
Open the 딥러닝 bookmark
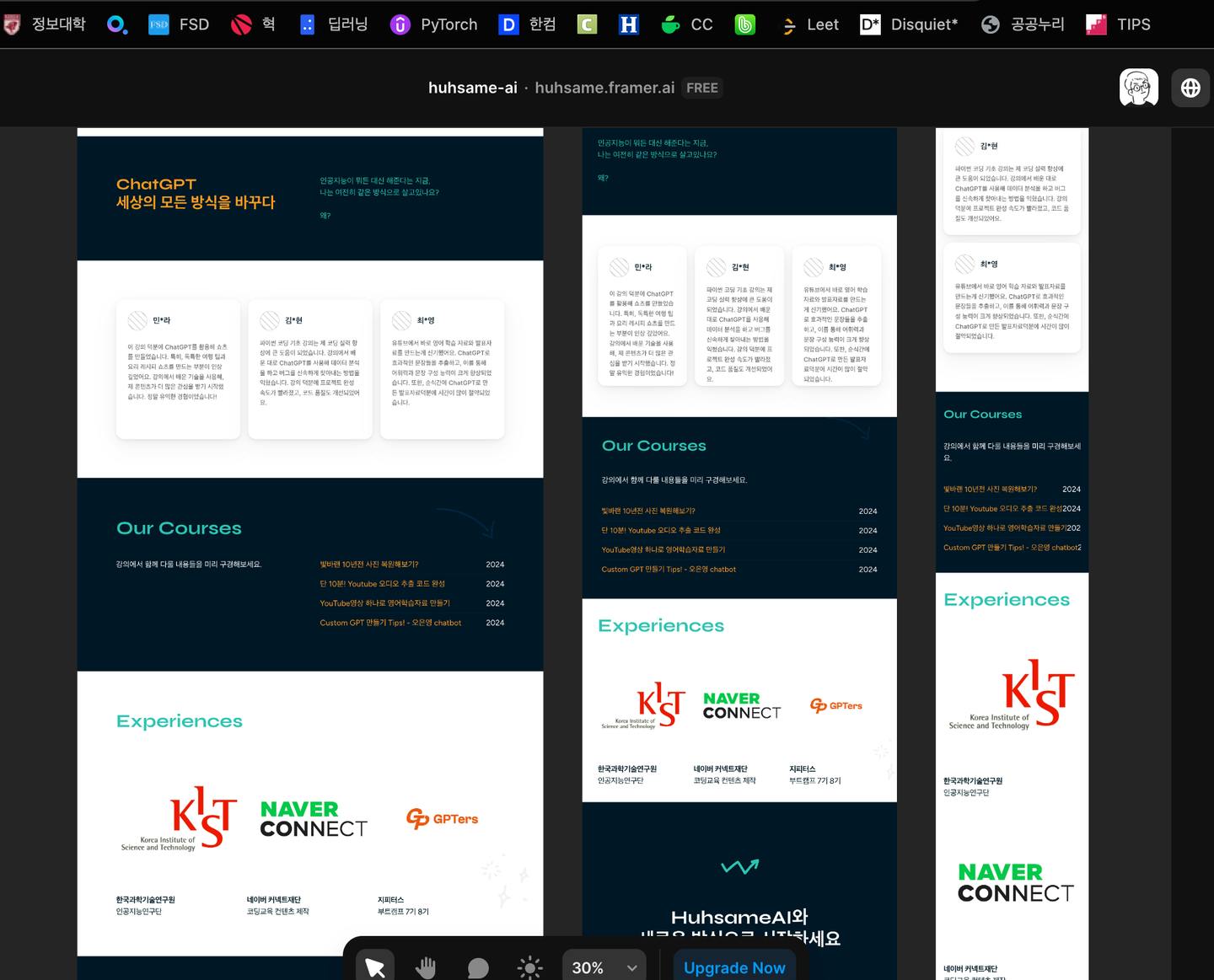click(334, 24)
